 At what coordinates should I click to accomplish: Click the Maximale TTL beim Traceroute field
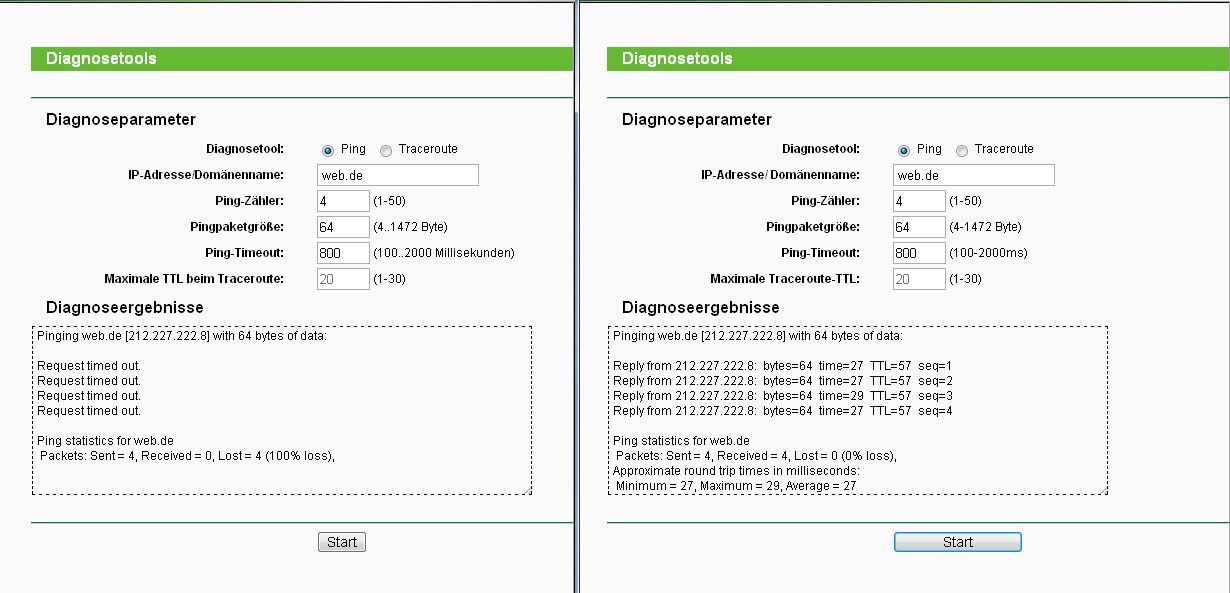tap(343, 279)
